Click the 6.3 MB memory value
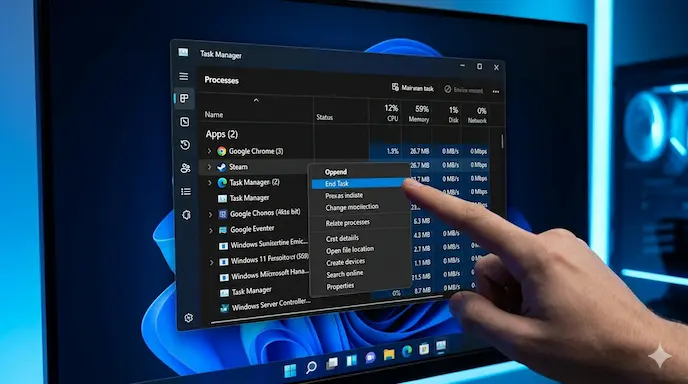 click(x=422, y=221)
